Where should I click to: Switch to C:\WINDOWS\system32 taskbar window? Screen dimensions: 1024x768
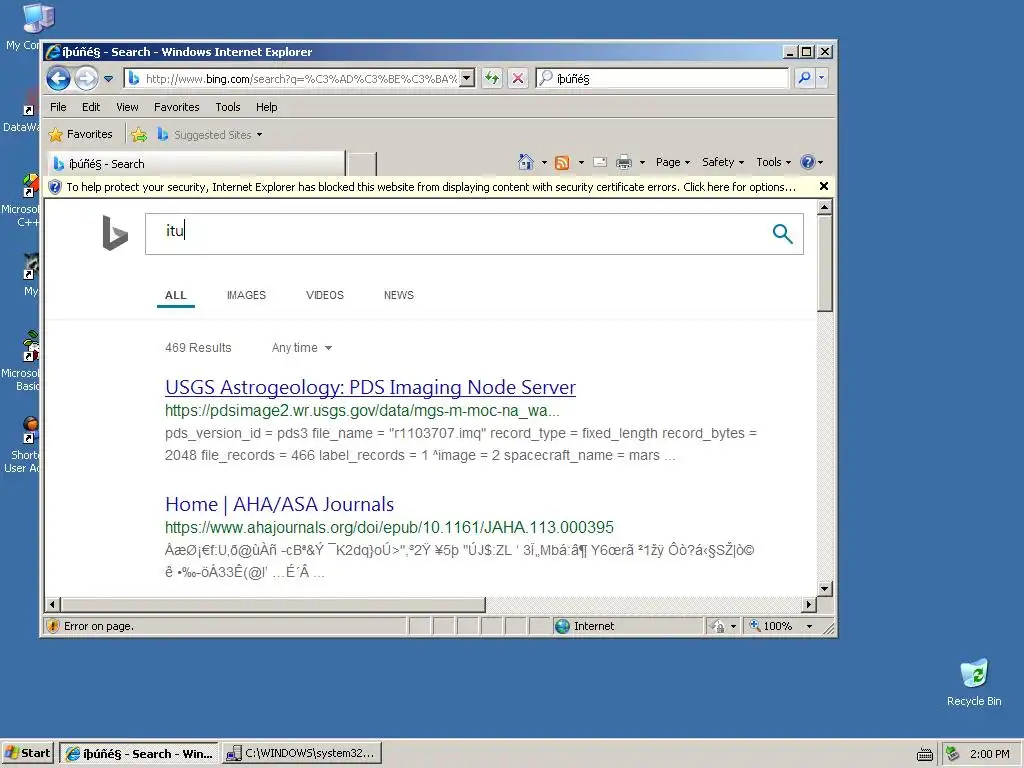[301, 753]
